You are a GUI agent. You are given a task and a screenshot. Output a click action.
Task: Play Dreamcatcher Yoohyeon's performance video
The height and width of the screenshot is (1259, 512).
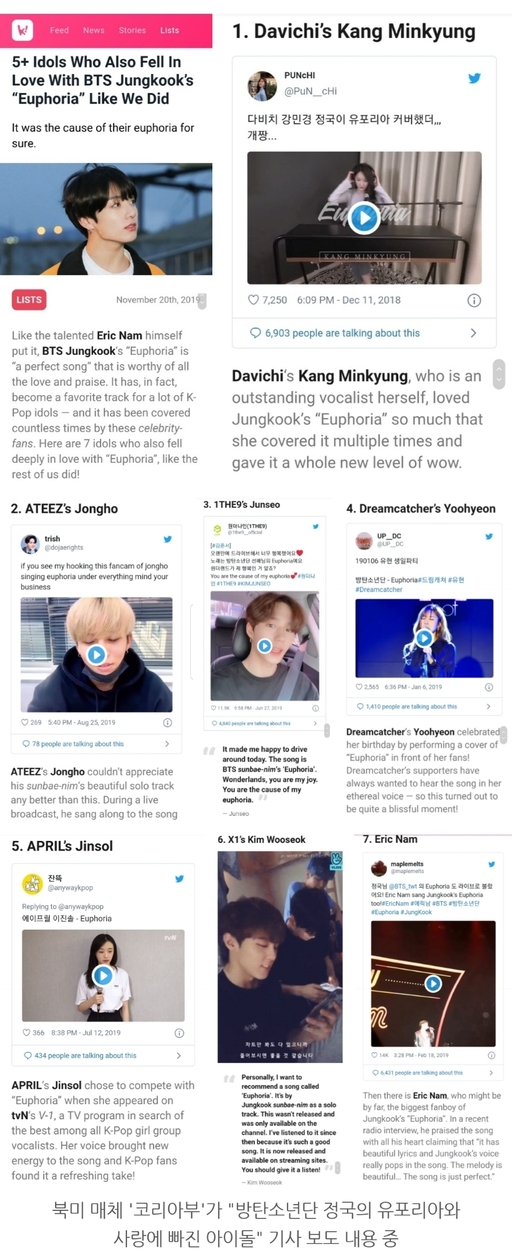pyautogui.click(x=424, y=638)
